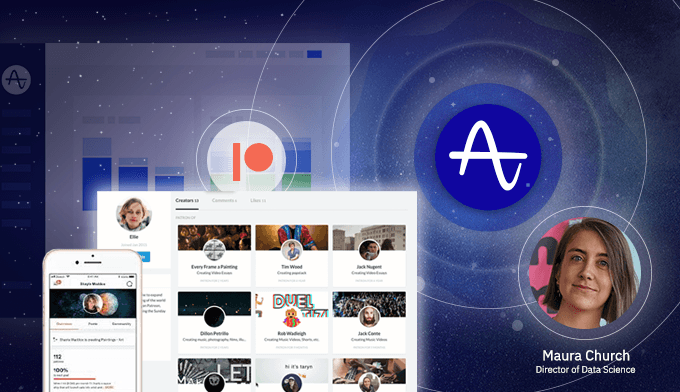Open the Likes tab
The width and height of the screenshot is (680, 392).
coord(258,200)
